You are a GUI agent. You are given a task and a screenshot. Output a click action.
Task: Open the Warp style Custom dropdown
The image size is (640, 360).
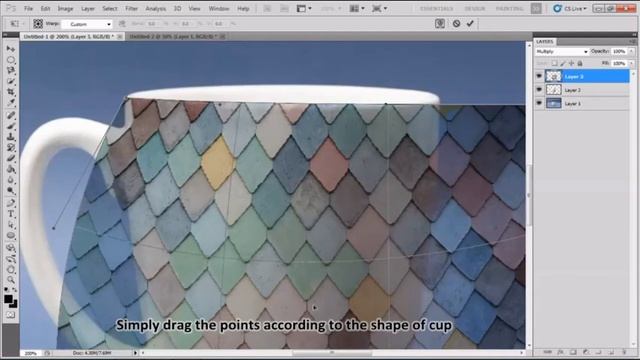(x=87, y=24)
